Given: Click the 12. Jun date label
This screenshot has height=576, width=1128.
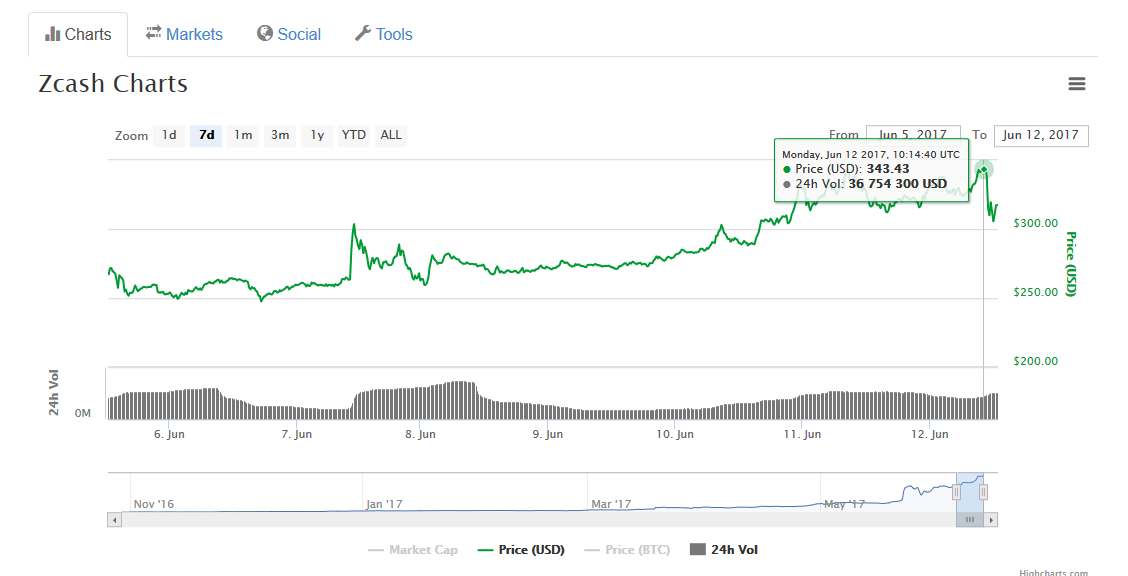Looking at the screenshot, I should tap(929, 434).
